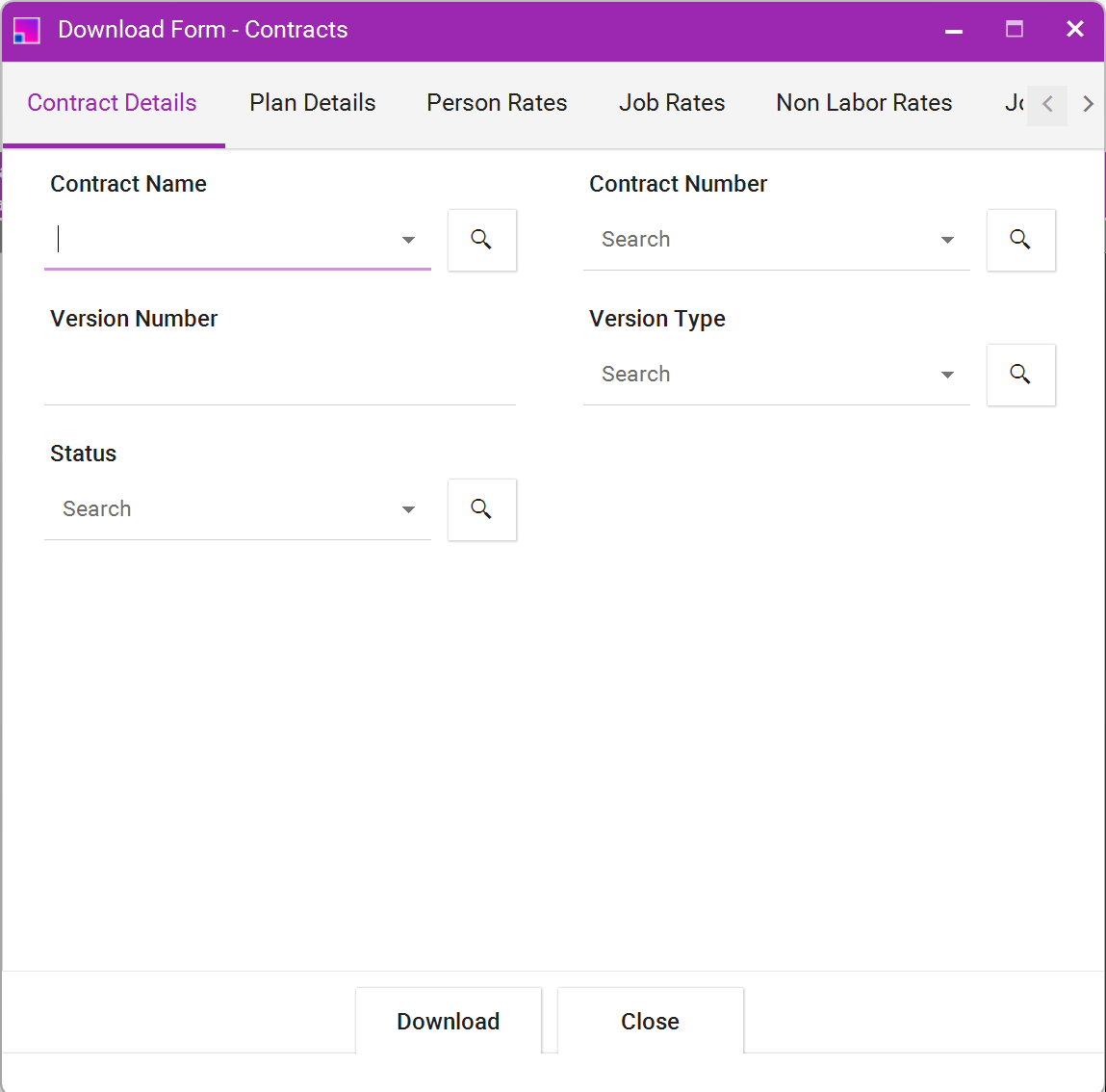This screenshot has height=1092, width=1106.
Task: Expand the Contract Name dropdown arrow
Action: [x=408, y=240]
